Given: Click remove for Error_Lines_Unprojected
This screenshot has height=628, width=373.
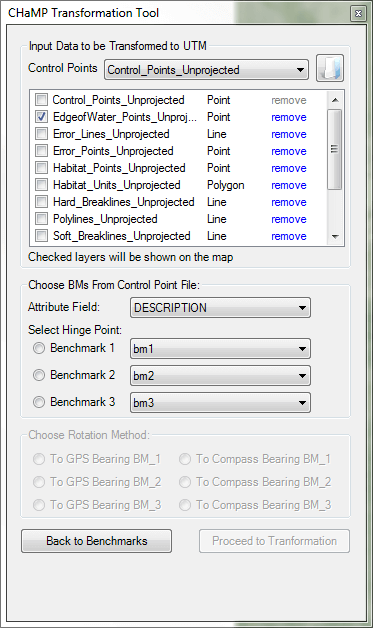Looking at the screenshot, I should pyautogui.click(x=288, y=134).
